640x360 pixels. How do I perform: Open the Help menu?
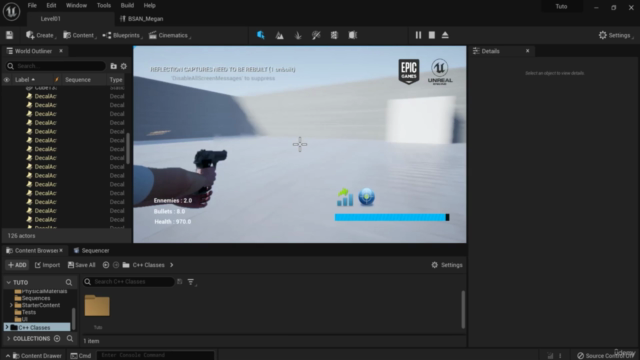[149, 5]
